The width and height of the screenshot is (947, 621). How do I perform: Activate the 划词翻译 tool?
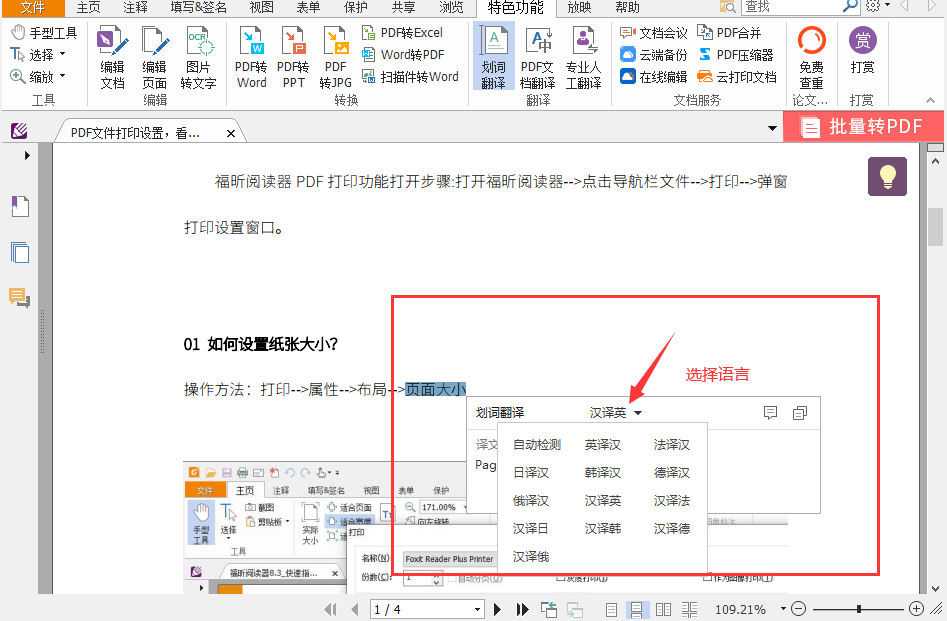click(493, 55)
